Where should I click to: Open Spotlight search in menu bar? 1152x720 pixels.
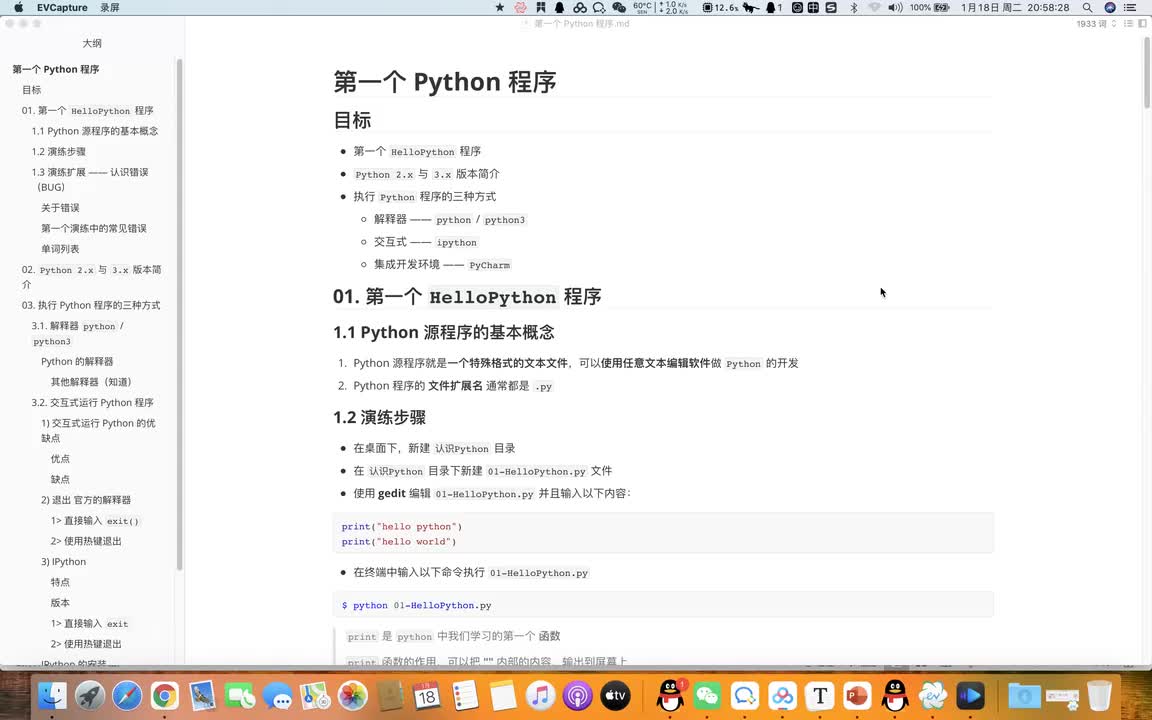(x=1087, y=7)
